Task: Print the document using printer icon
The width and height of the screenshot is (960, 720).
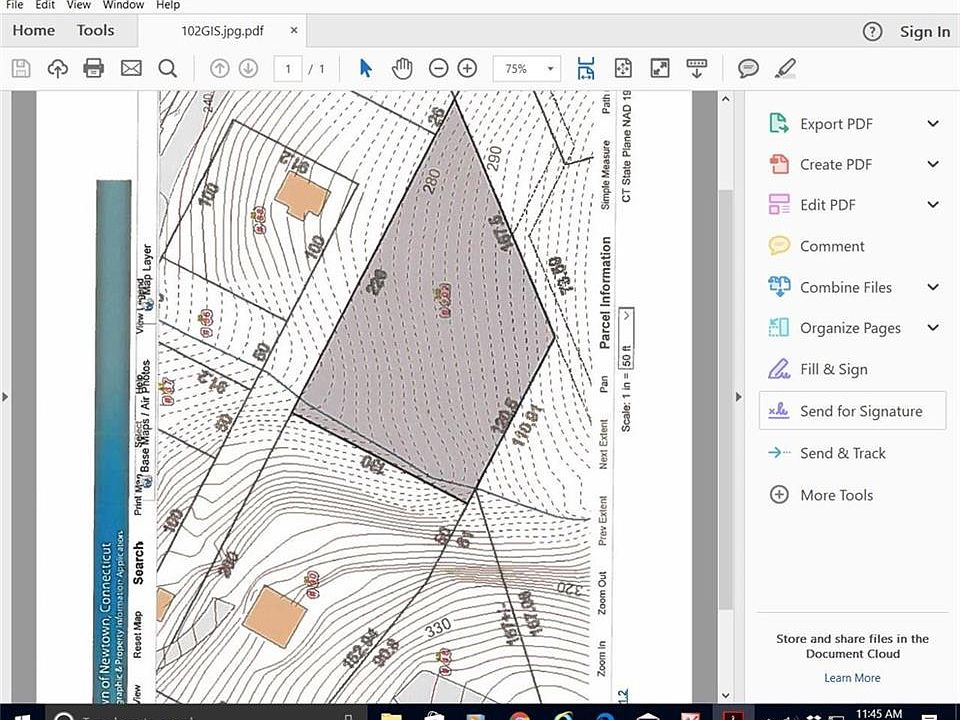Action: [x=94, y=68]
